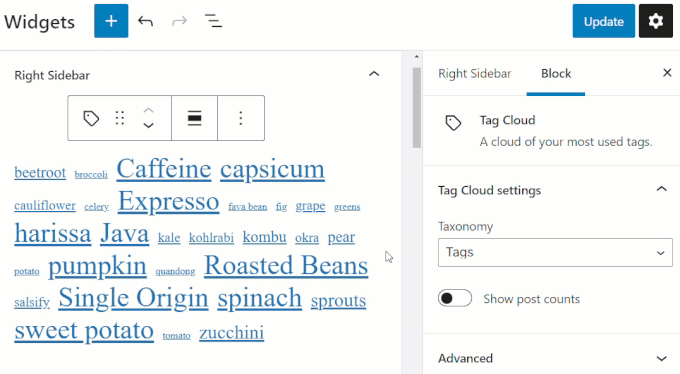This screenshot has height=374, width=680.
Task: Switch to the Right Sidebar tab
Action: [474, 73]
